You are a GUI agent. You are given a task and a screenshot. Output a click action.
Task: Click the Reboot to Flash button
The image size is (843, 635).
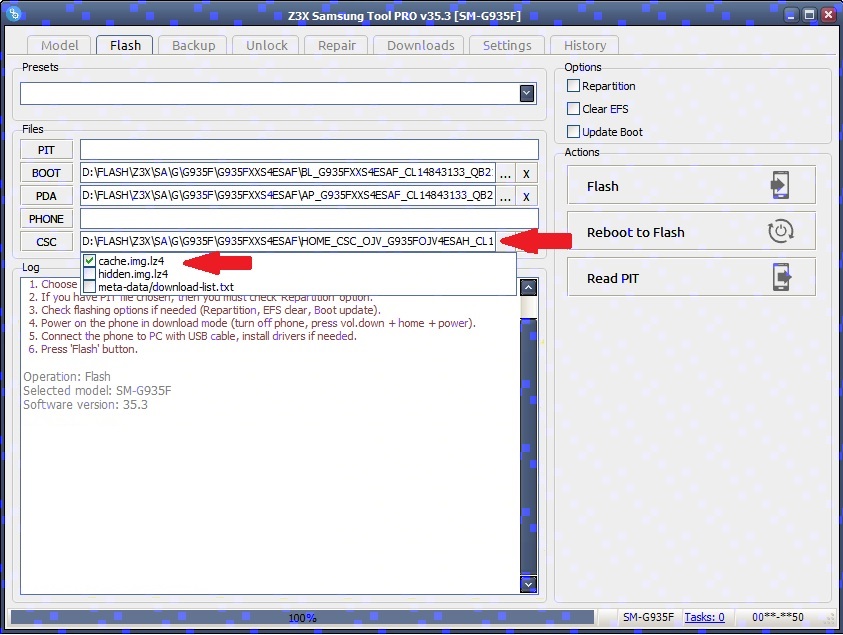click(691, 232)
